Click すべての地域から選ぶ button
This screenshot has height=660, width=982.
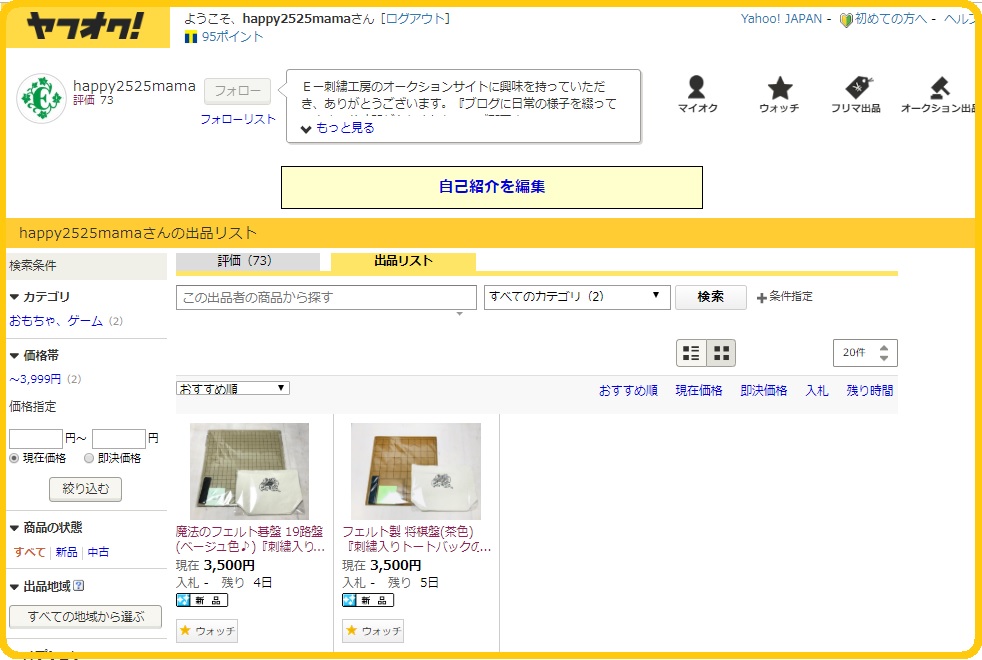tap(85, 617)
